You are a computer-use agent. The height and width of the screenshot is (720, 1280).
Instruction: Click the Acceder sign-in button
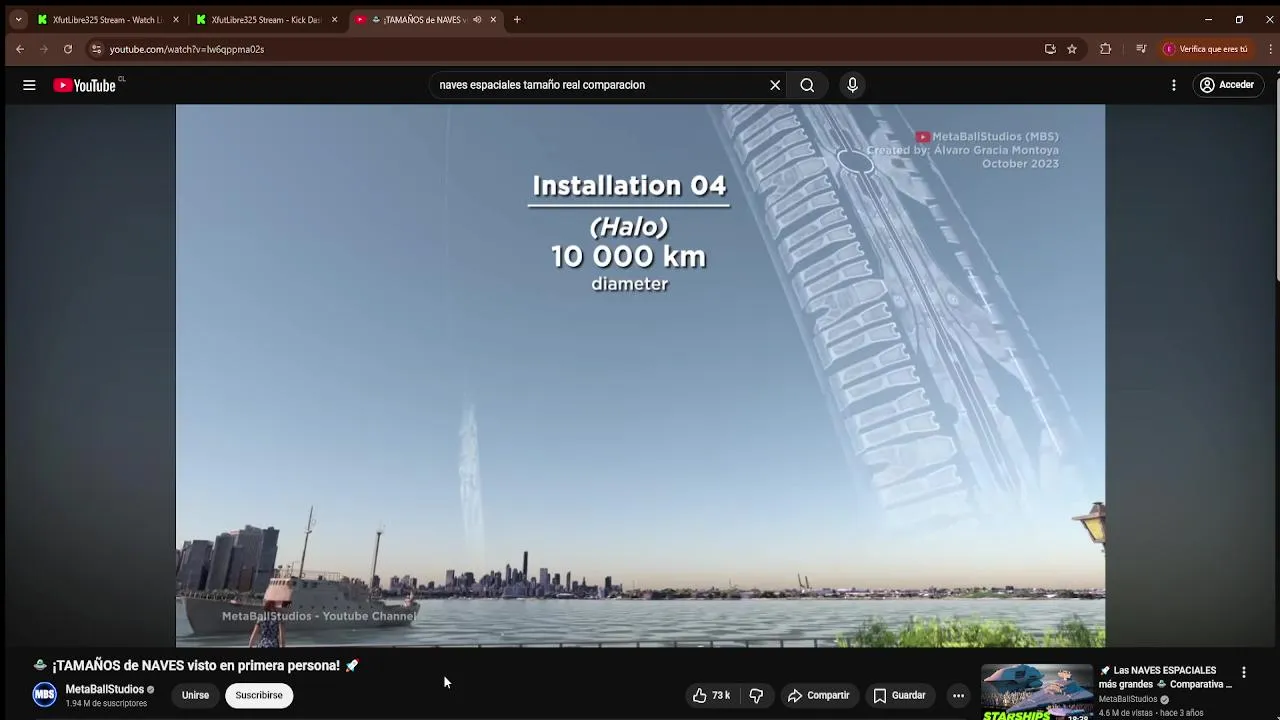coord(1227,85)
